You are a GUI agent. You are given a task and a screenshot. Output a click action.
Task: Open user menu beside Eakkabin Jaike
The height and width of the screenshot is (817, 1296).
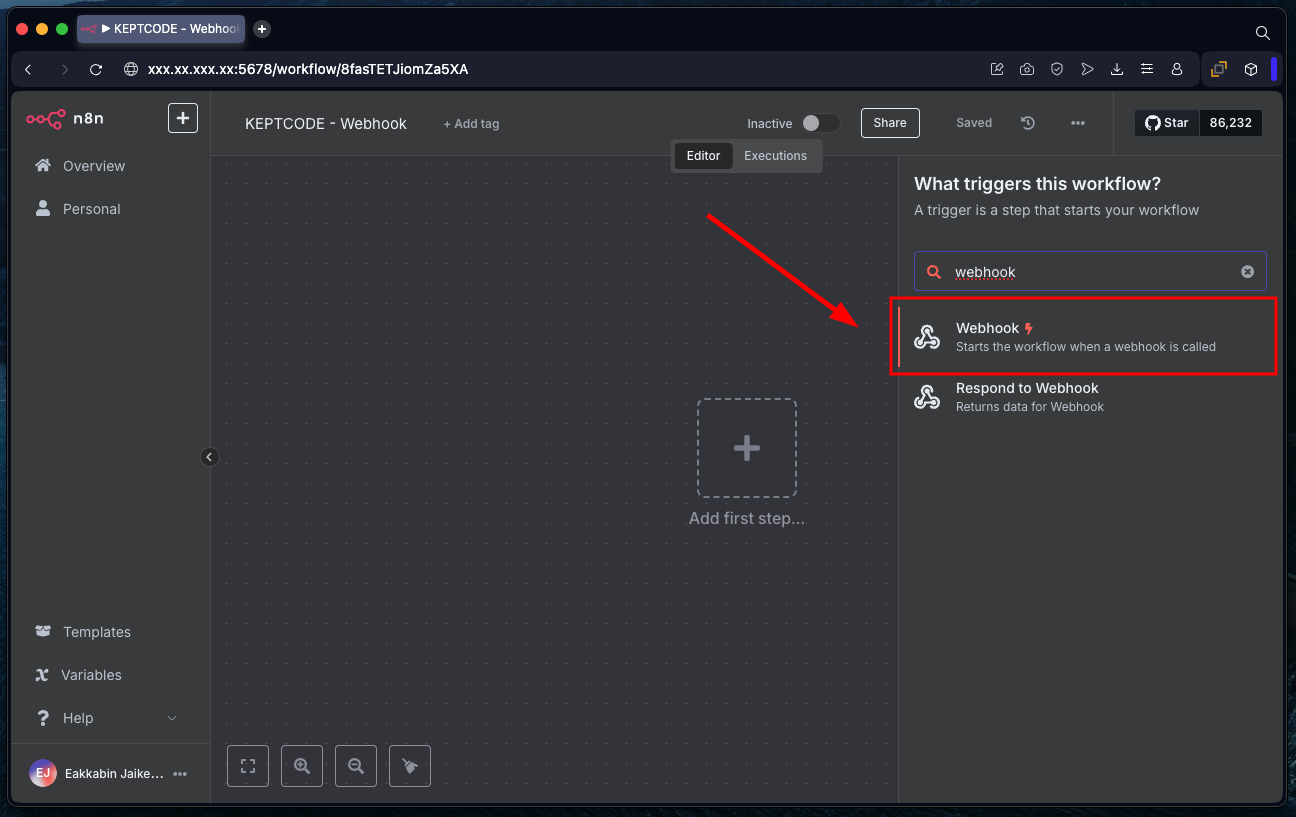(180, 774)
